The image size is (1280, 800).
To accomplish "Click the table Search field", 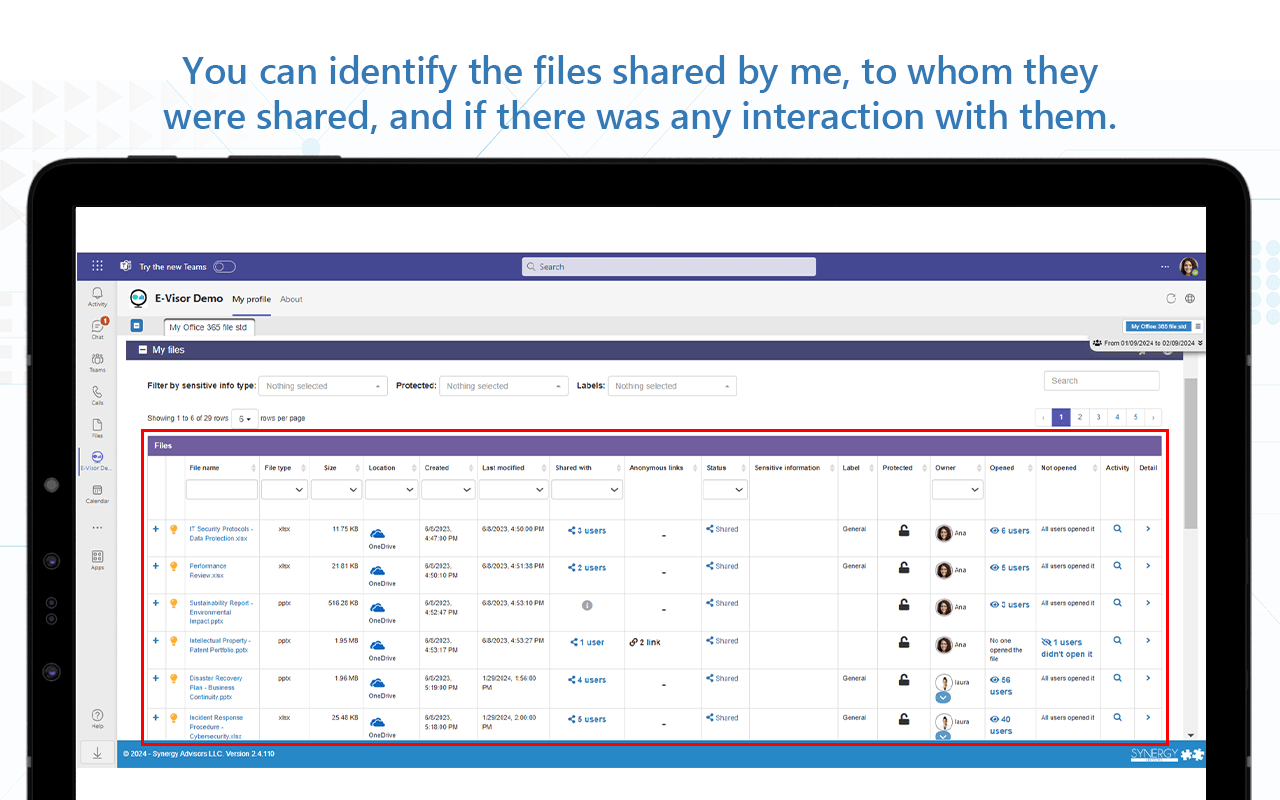I will pos(1101,380).
